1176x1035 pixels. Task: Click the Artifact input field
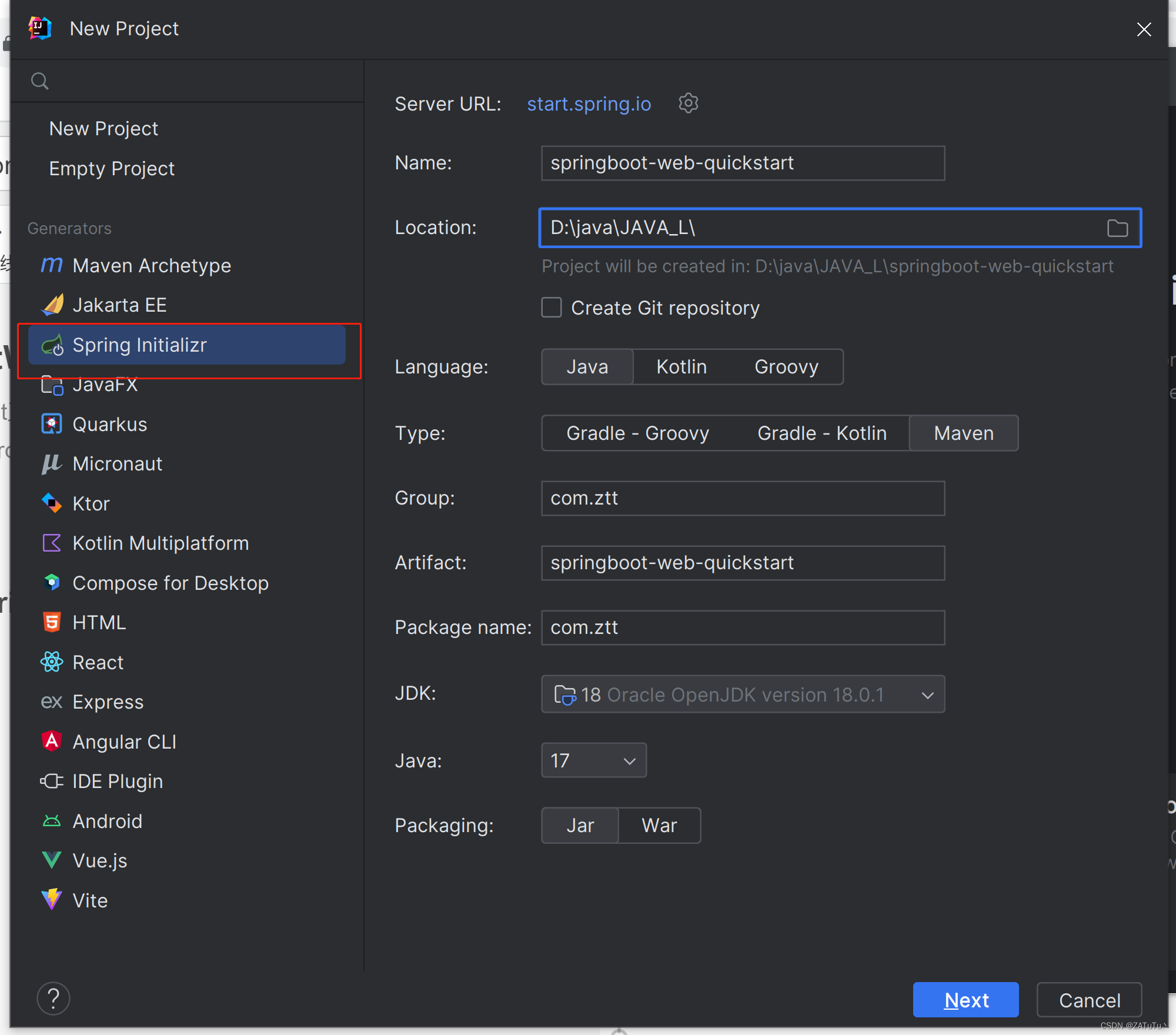[x=743, y=563]
